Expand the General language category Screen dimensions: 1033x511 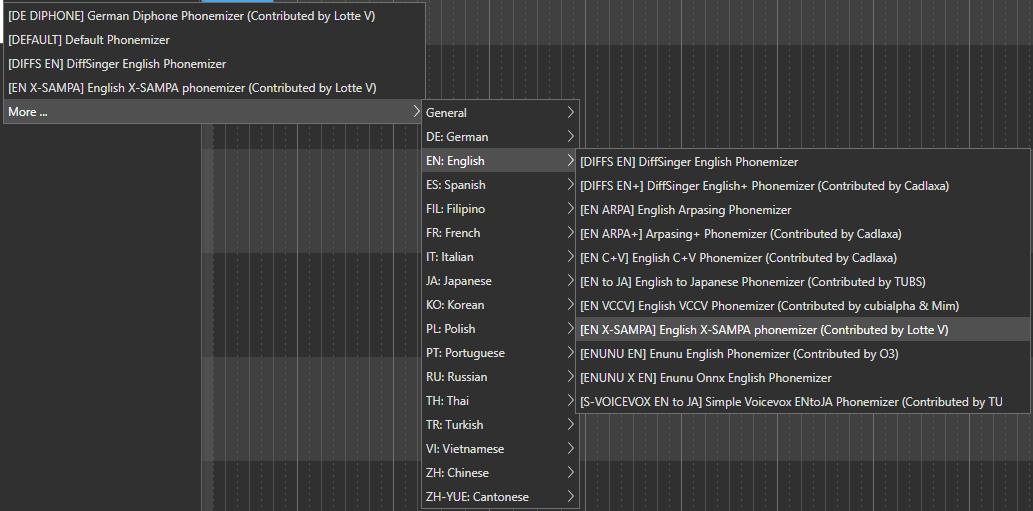[x=500, y=113]
